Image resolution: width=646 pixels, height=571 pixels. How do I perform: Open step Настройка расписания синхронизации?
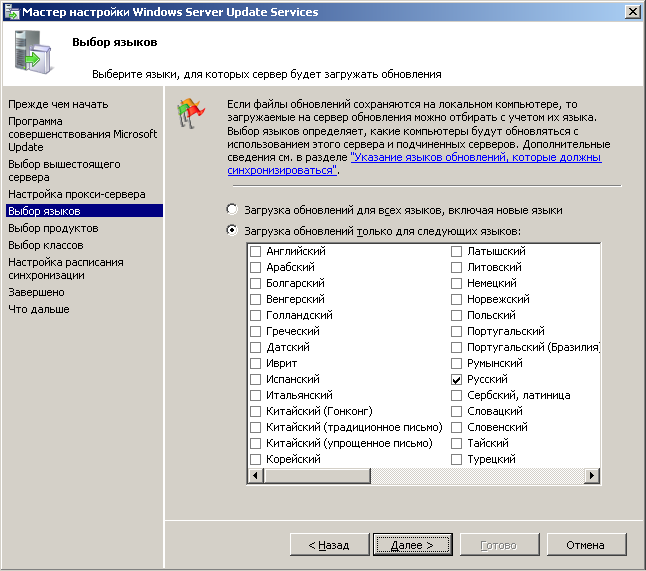(66, 269)
